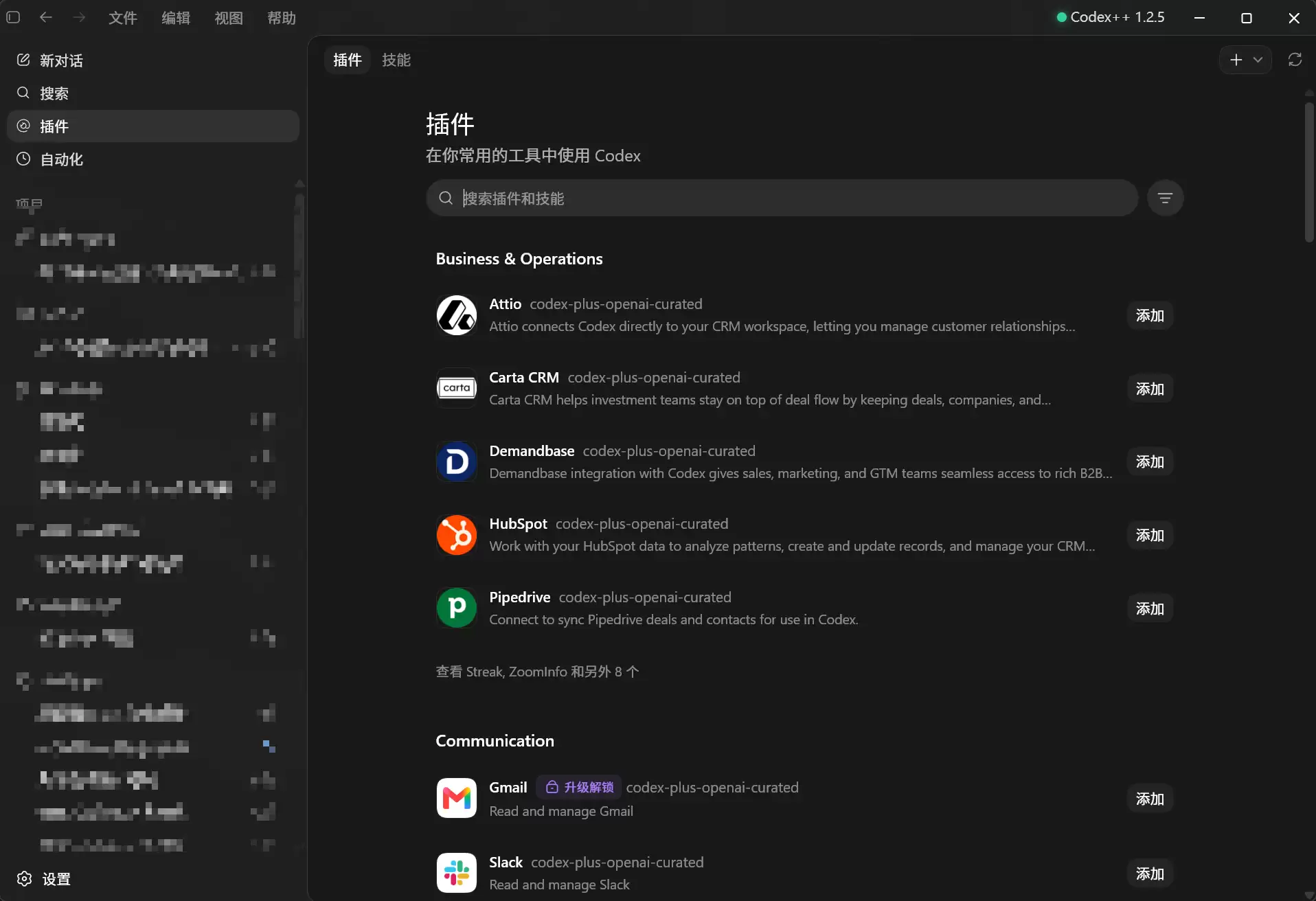Click the sidebar toggle icon in title bar
This screenshot has width=1316, height=901.
tap(13, 17)
